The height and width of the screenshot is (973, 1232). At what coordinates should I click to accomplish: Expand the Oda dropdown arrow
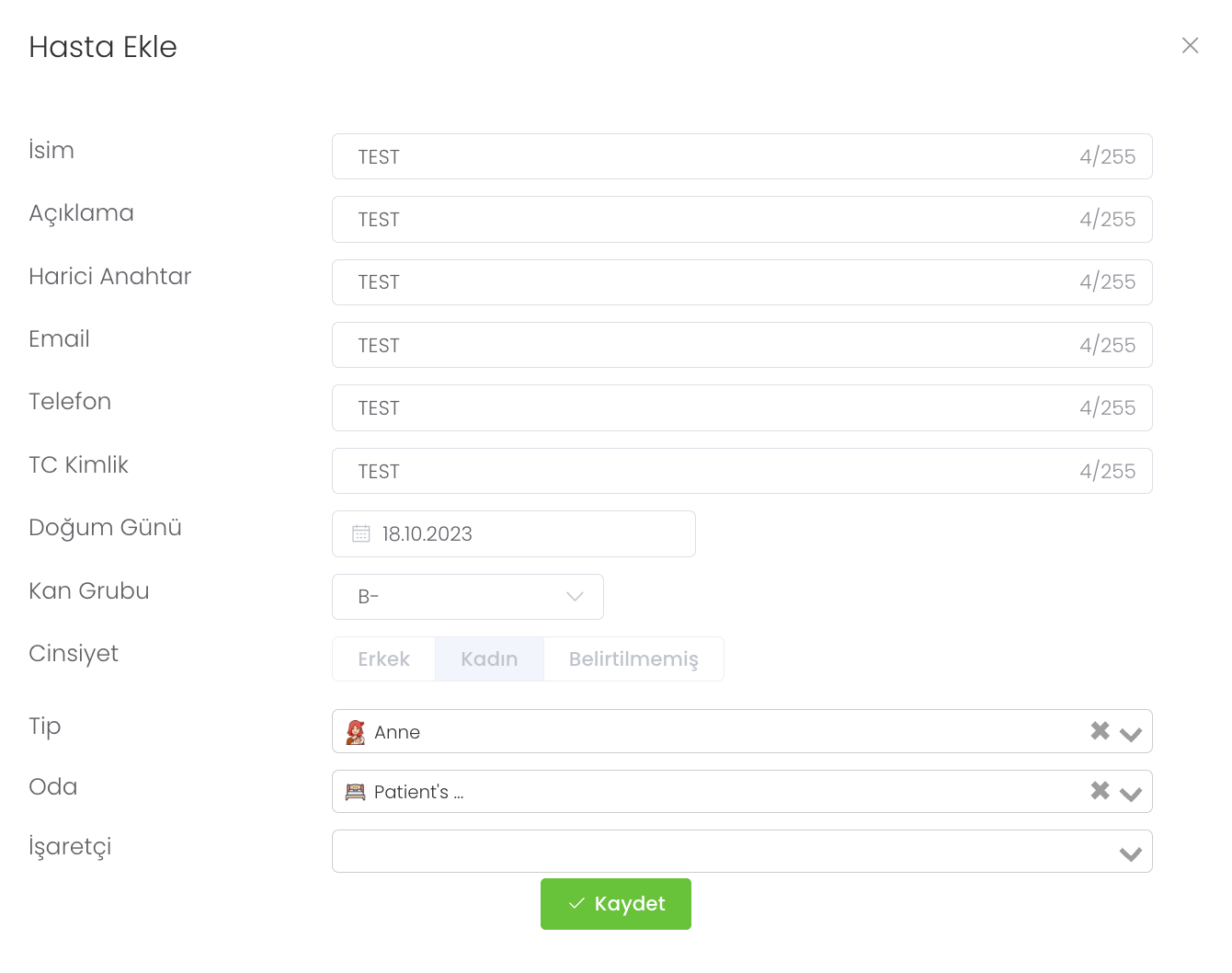(1131, 793)
